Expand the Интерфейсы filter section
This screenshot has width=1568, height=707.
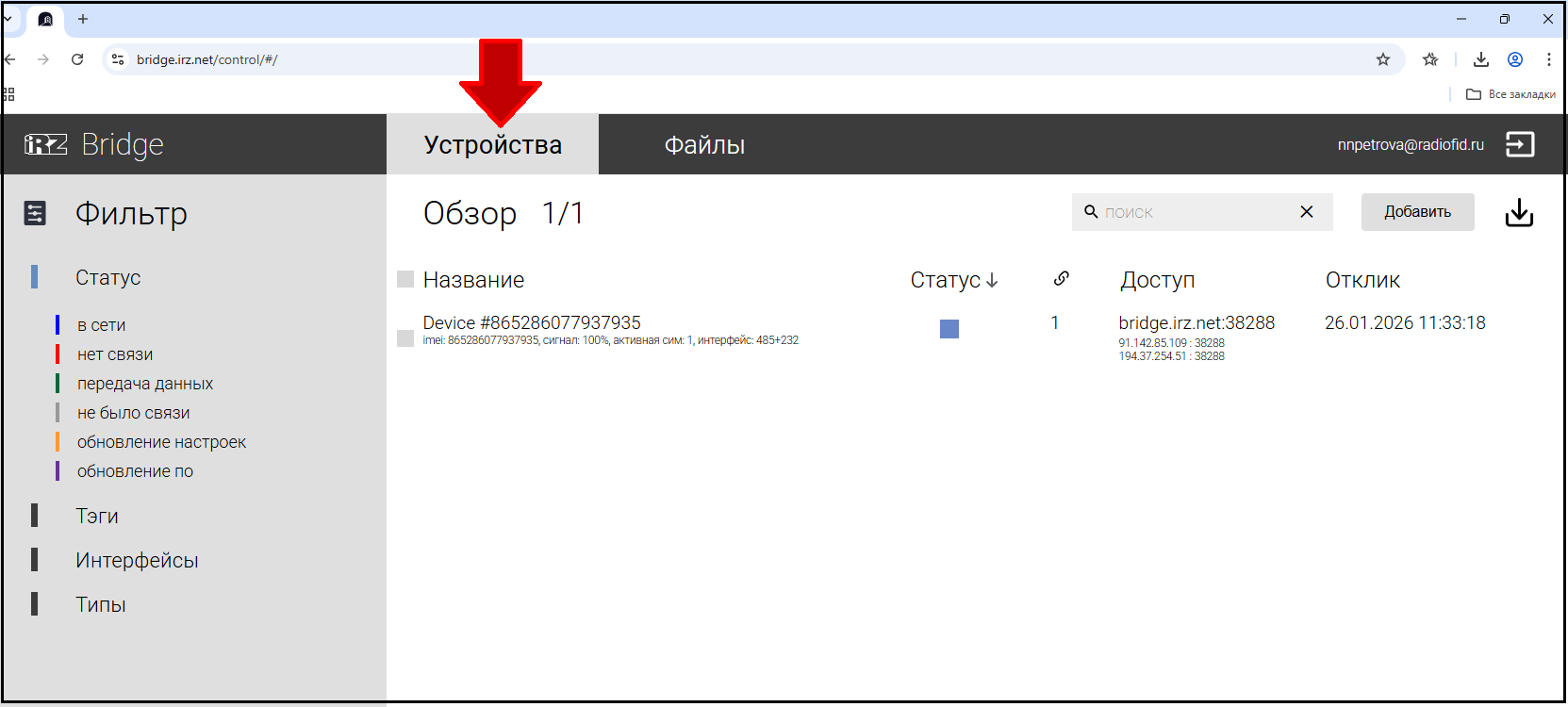(x=137, y=560)
